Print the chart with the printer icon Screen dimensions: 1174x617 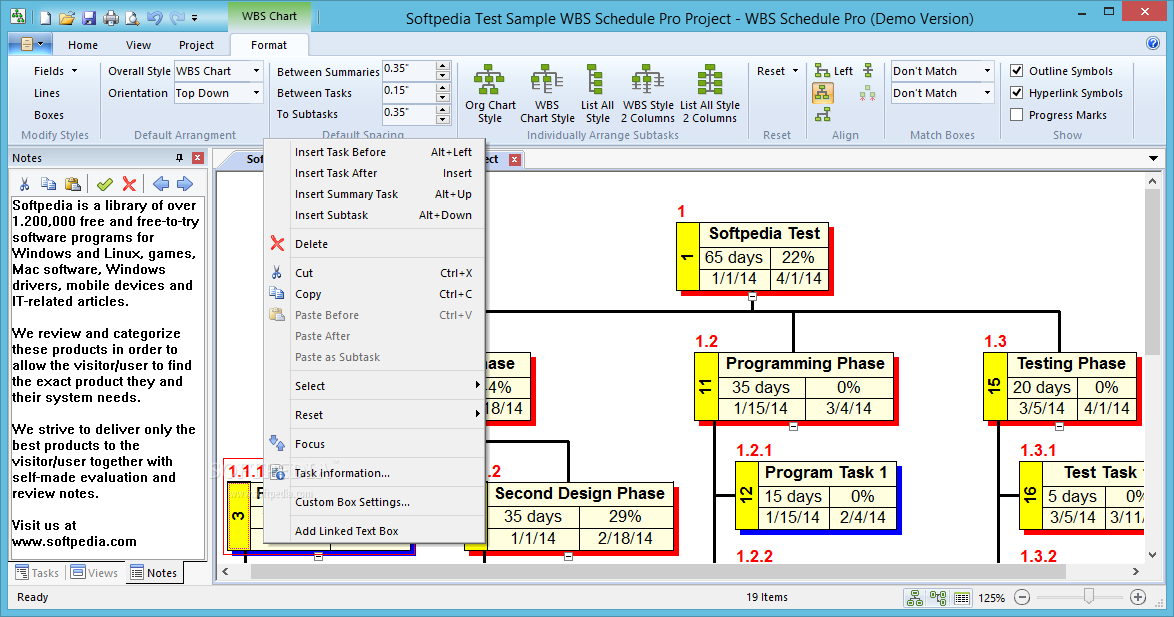111,17
